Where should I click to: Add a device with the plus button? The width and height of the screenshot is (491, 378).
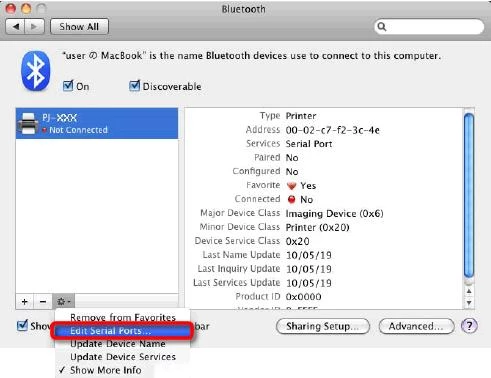click(x=25, y=302)
